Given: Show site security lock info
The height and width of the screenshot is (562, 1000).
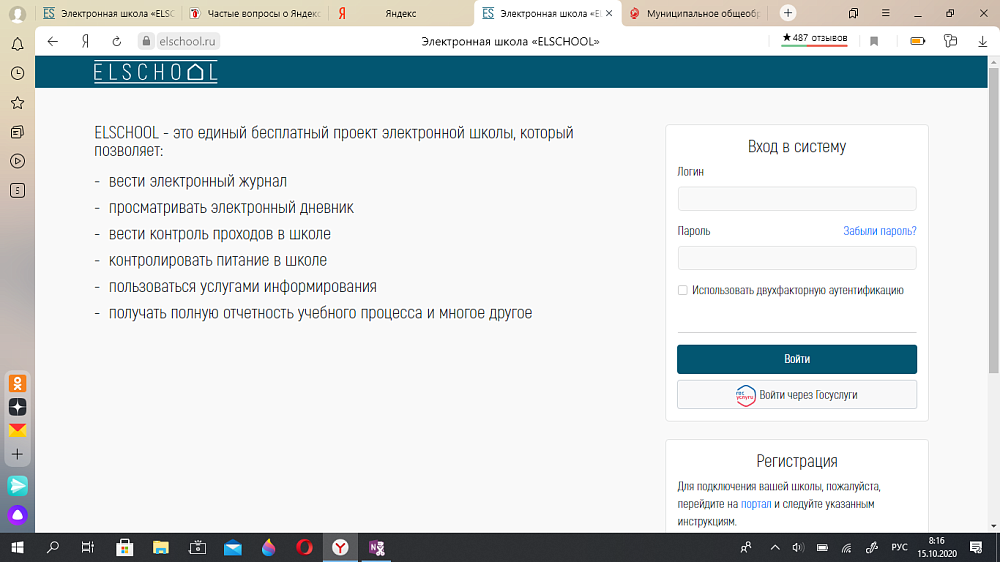Looking at the screenshot, I should tap(146, 41).
